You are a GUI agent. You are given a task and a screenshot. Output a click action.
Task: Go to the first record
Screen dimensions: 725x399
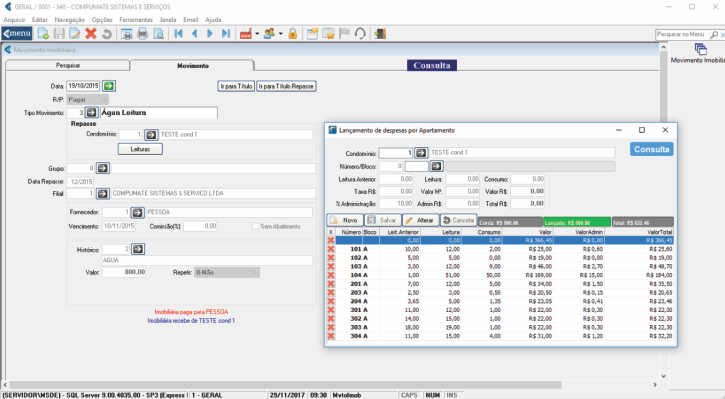pyautogui.click(x=178, y=33)
